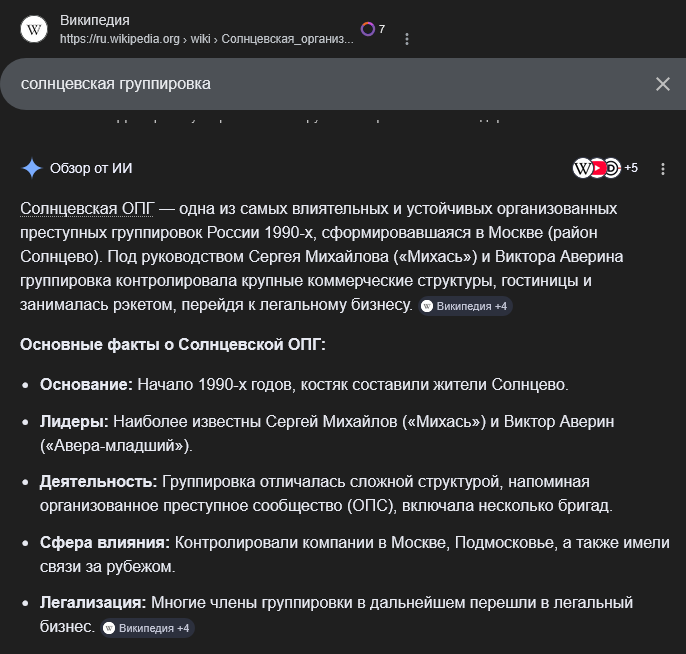Clear the search query with the X

662,84
